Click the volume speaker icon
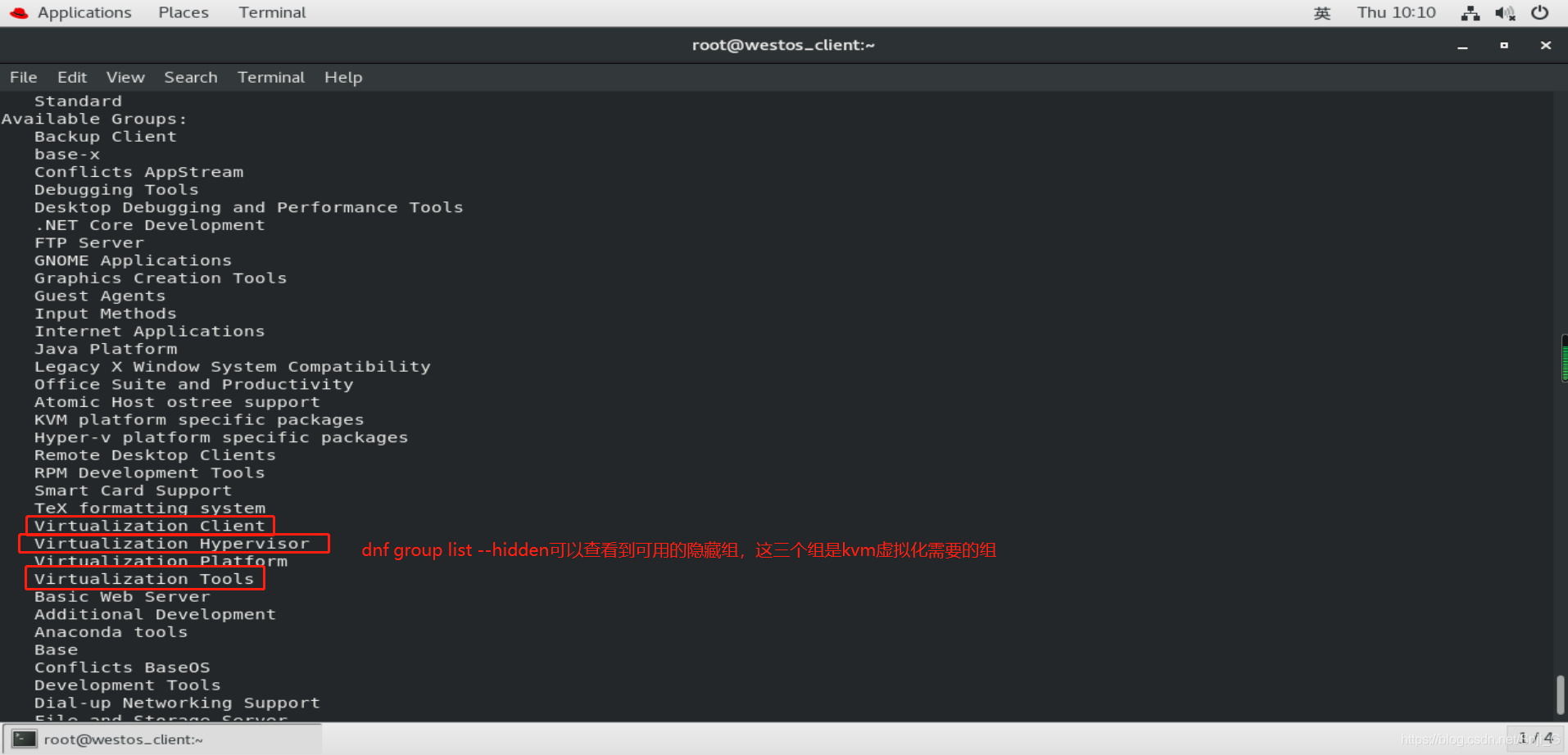The height and width of the screenshot is (755, 1568). 1505,12
